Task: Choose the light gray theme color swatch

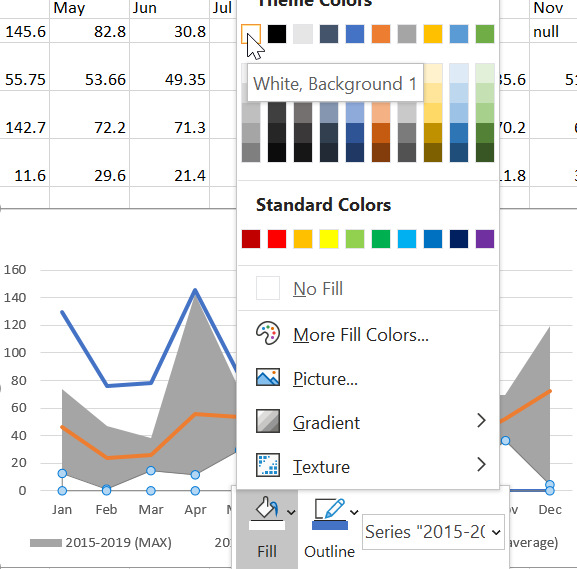Action: [x=303, y=34]
